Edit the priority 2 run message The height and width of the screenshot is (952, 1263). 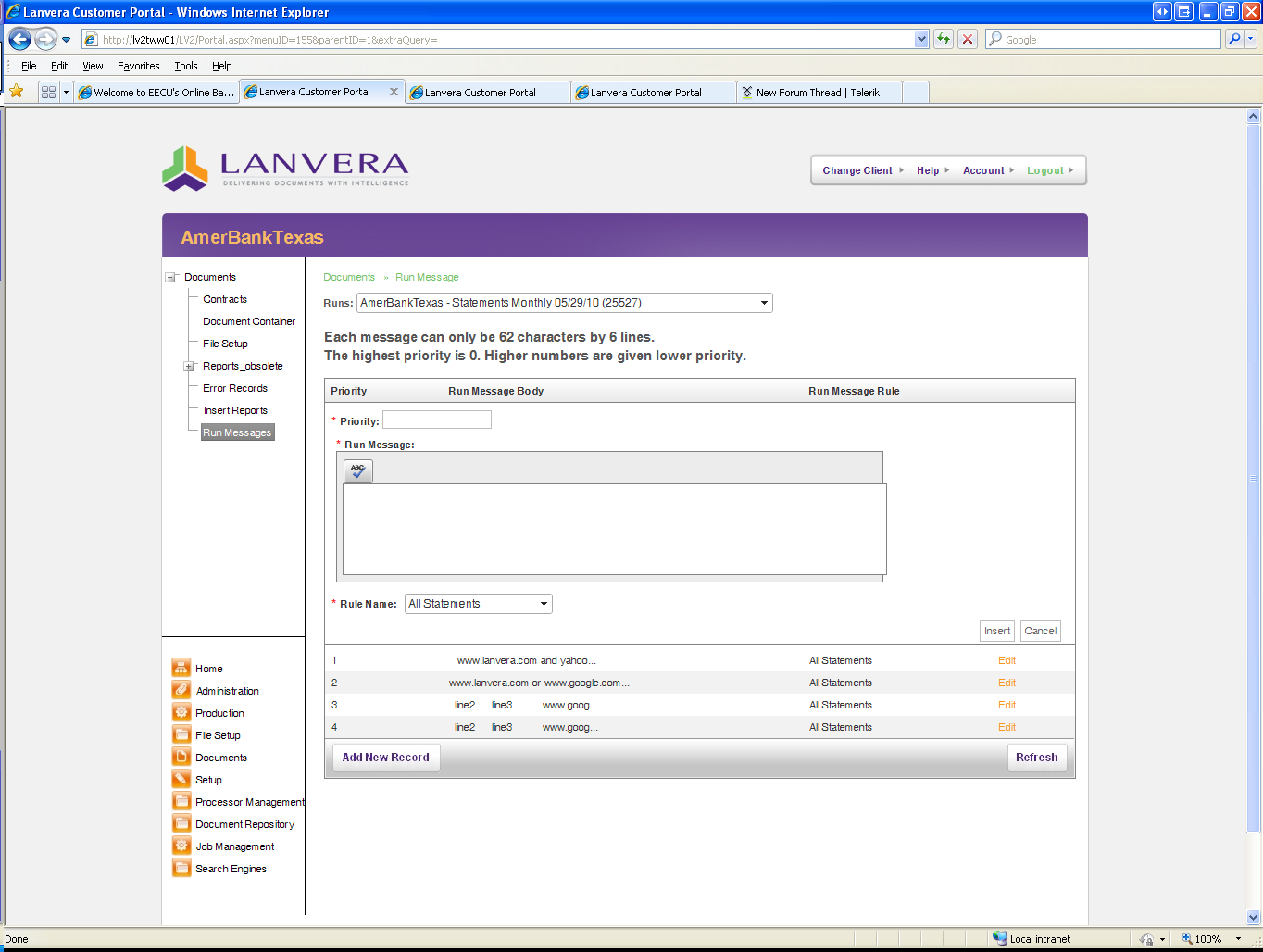(x=1007, y=683)
